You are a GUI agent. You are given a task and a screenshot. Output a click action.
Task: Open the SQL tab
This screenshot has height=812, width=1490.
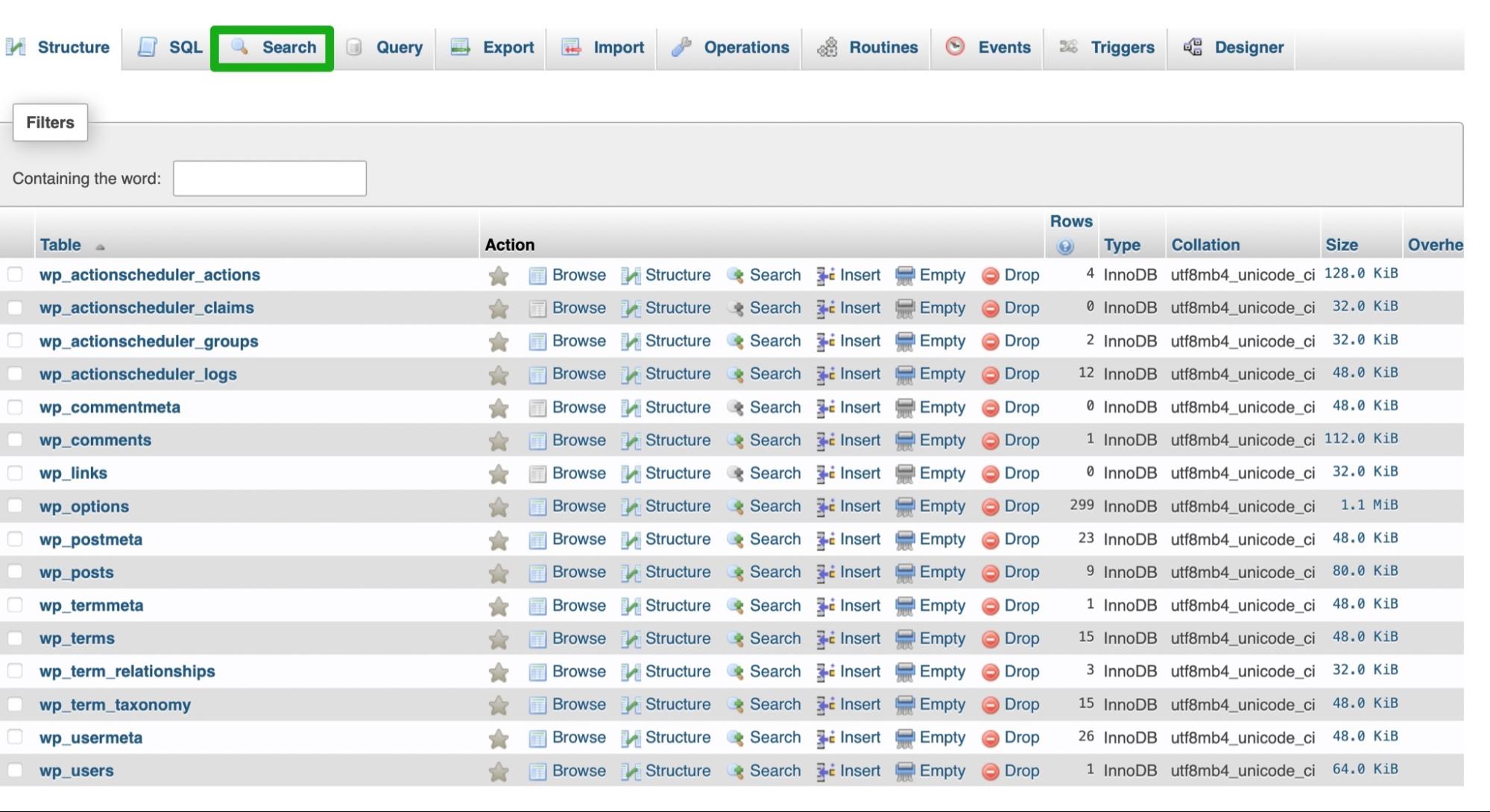[167, 47]
